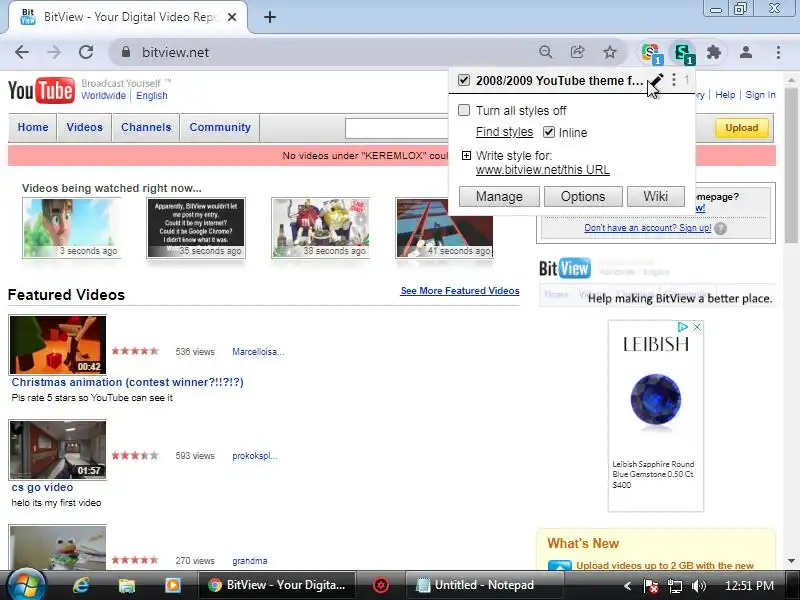Open the Windows Start orb
Image resolution: width=800 pixels, height=600 pixels.
pos(26,585)
